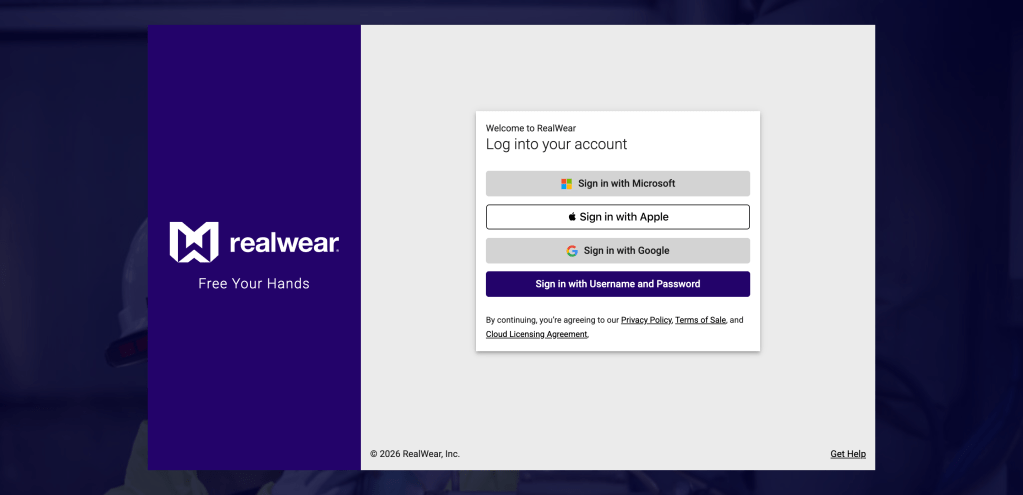Click the RealWear shield logo emblem
This screenshot has width=1023, height=495.
193,242
